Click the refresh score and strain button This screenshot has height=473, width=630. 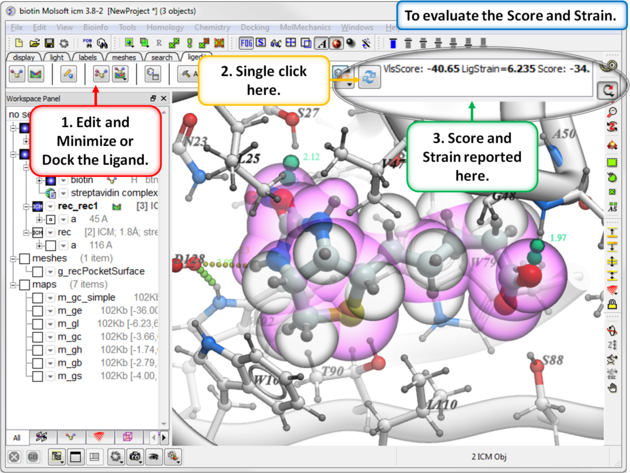point(369,78)
